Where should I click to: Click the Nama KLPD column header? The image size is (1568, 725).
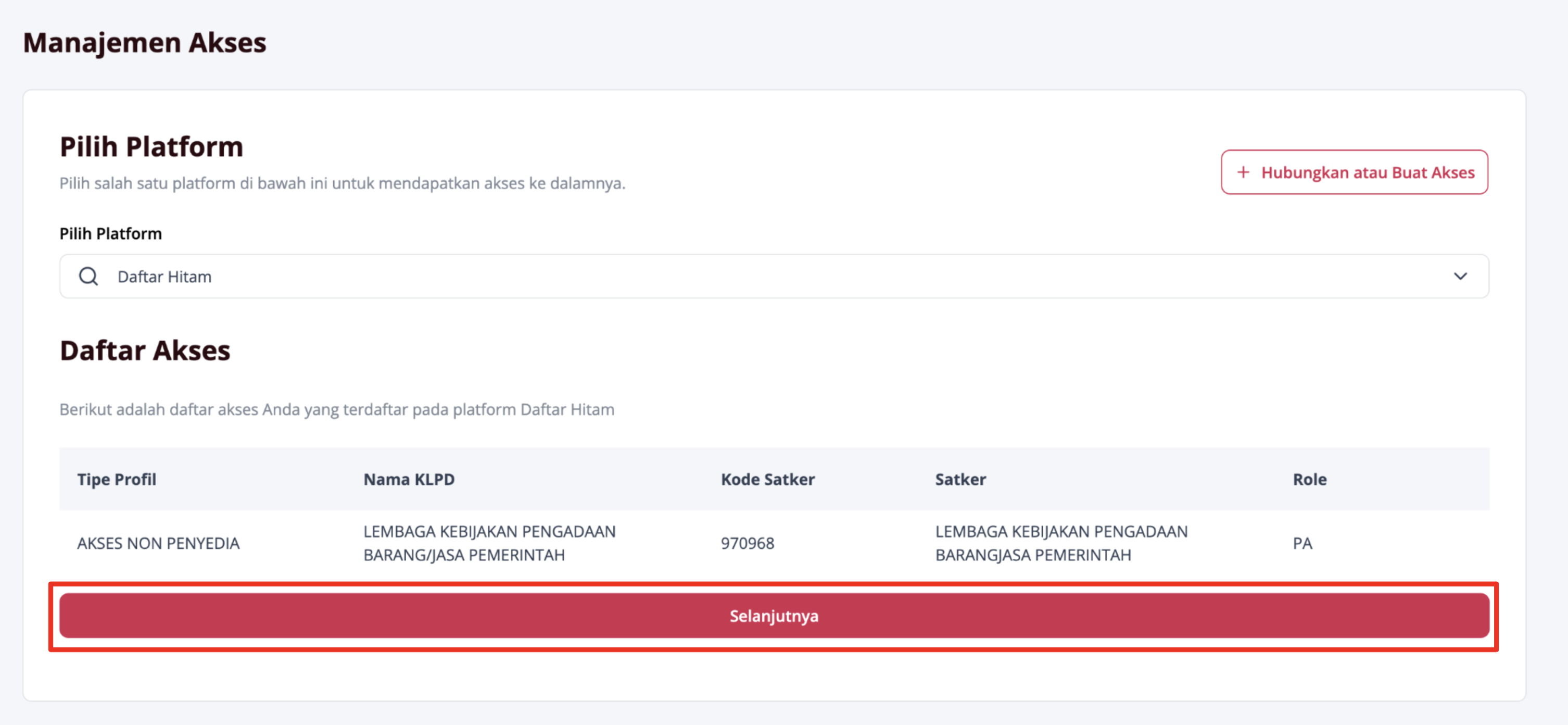point(409,479)
